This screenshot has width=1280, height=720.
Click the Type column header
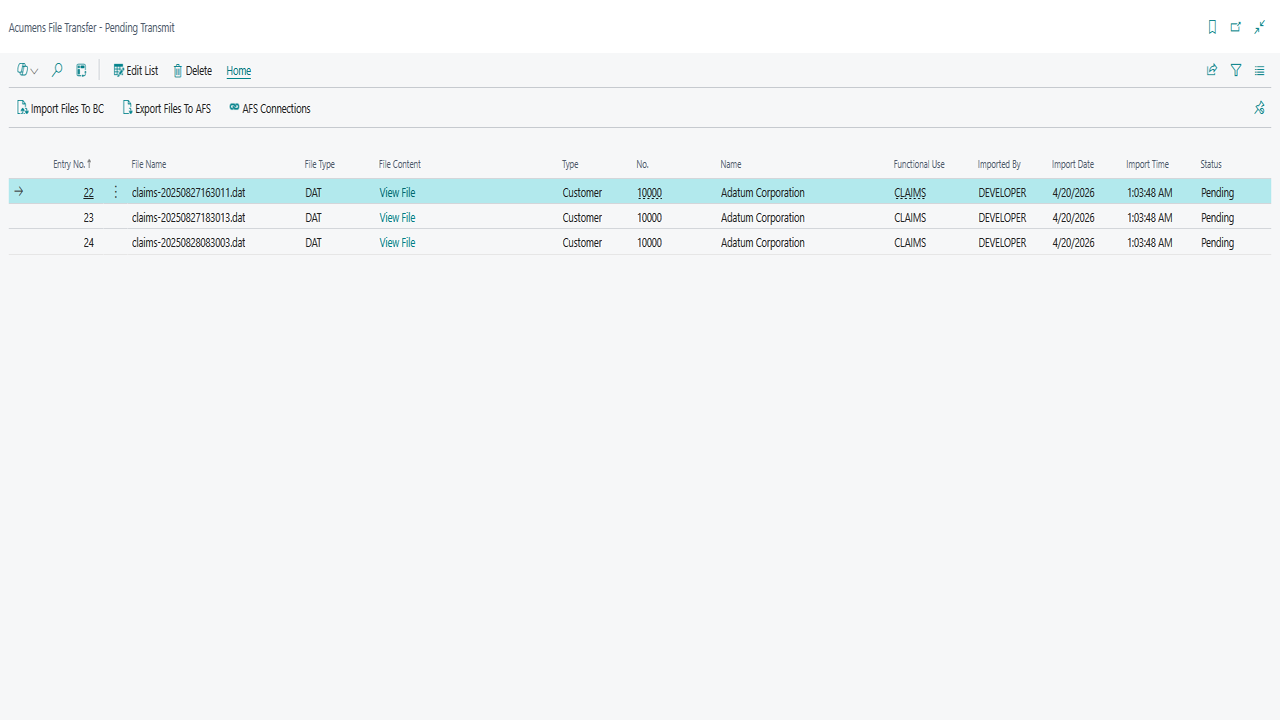point(570,164)
